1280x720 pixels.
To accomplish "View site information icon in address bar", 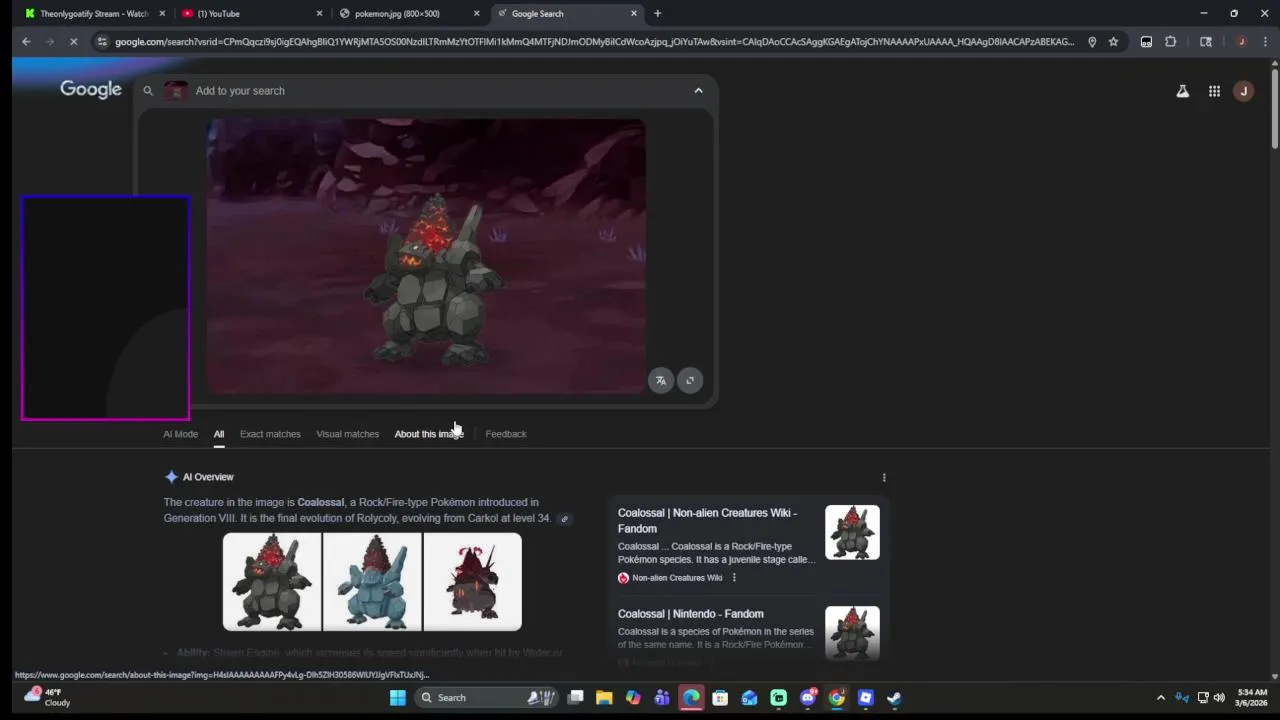I will [x=102, y=42].
